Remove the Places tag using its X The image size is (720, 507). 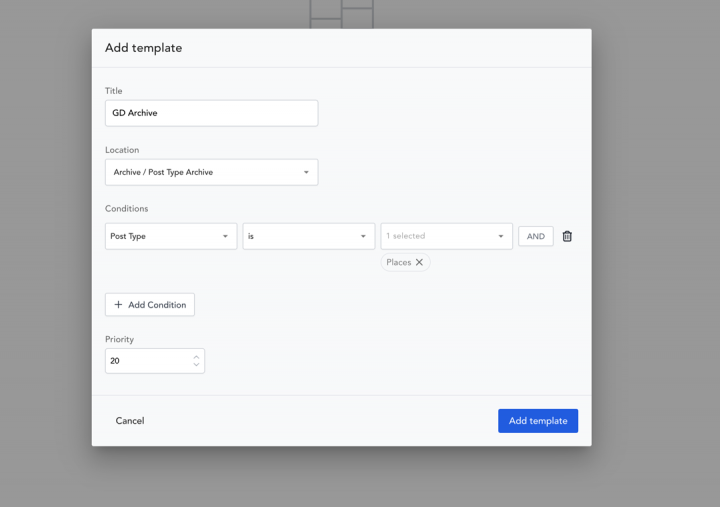tap(419, 262)
